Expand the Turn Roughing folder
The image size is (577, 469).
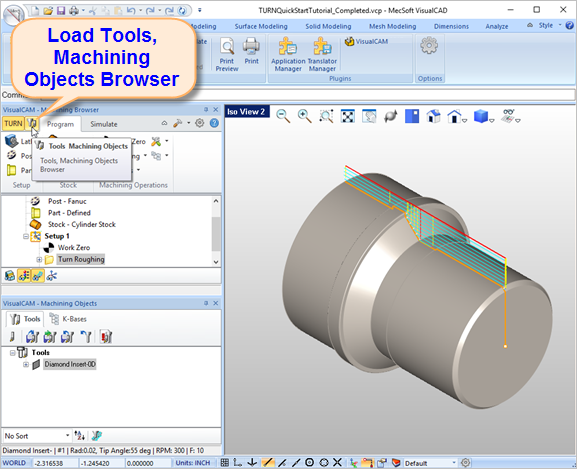pos(39,260)
